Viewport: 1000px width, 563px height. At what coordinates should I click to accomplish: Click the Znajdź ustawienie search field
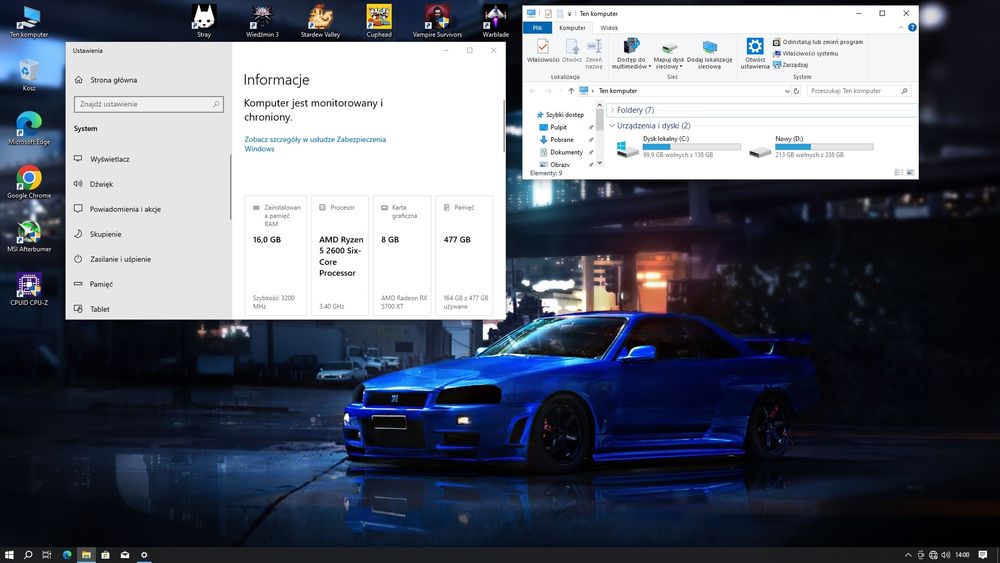pos(149,104)
